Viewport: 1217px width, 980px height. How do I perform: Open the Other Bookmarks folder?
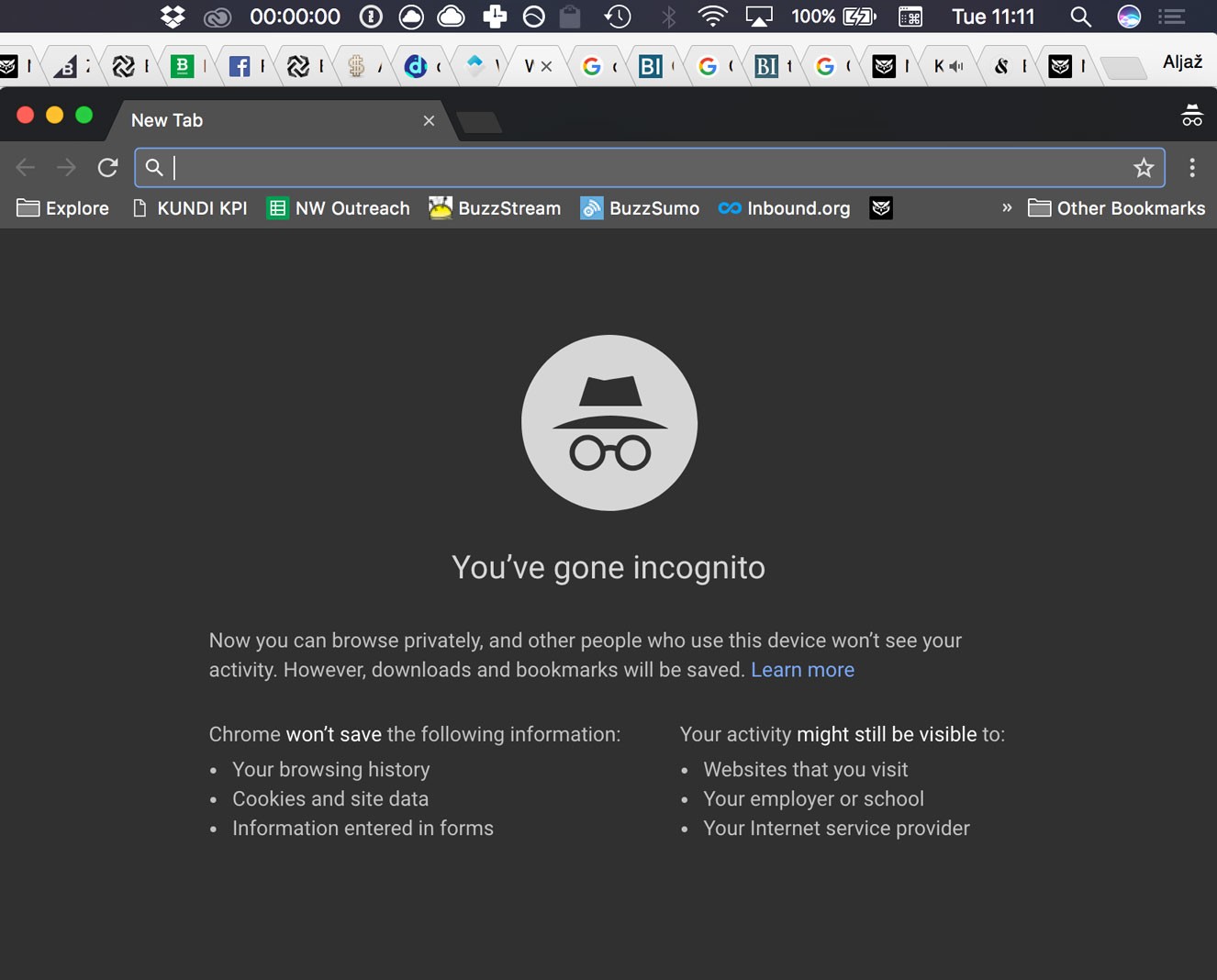tap(1117, 208)
